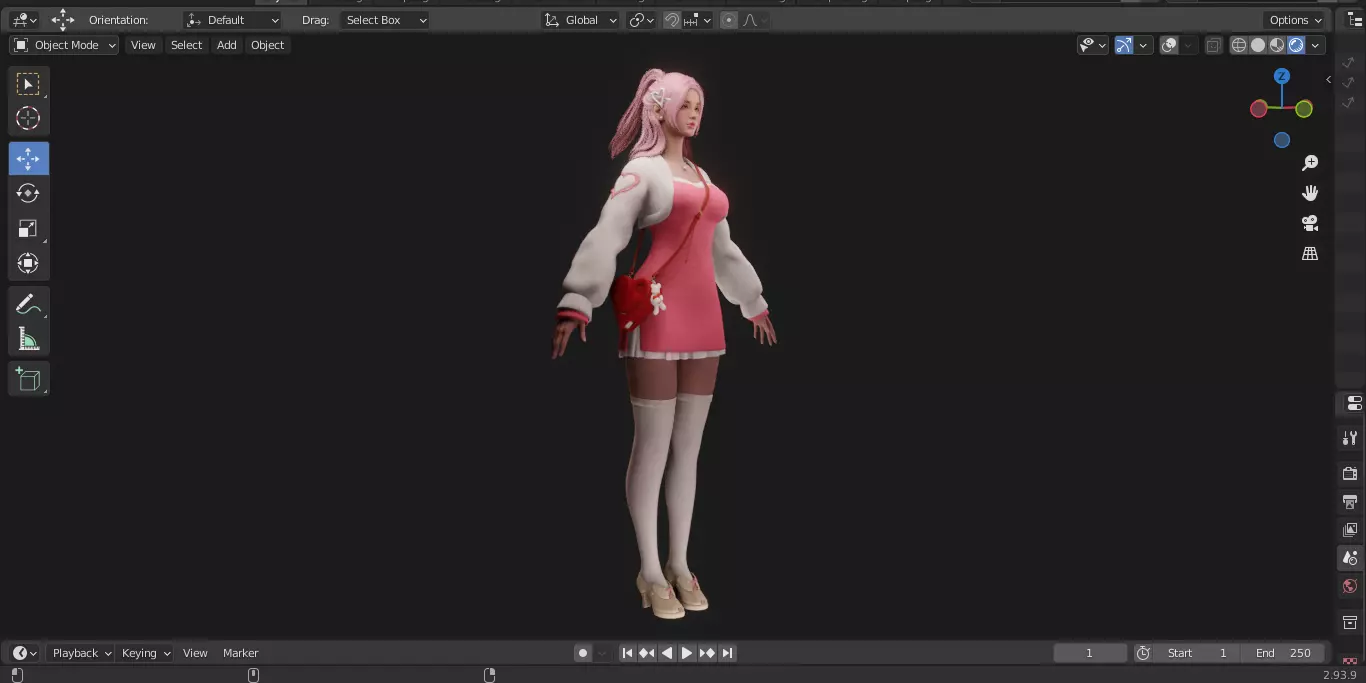
Task: Open the Options dropdown
Action: [1296, 20]
